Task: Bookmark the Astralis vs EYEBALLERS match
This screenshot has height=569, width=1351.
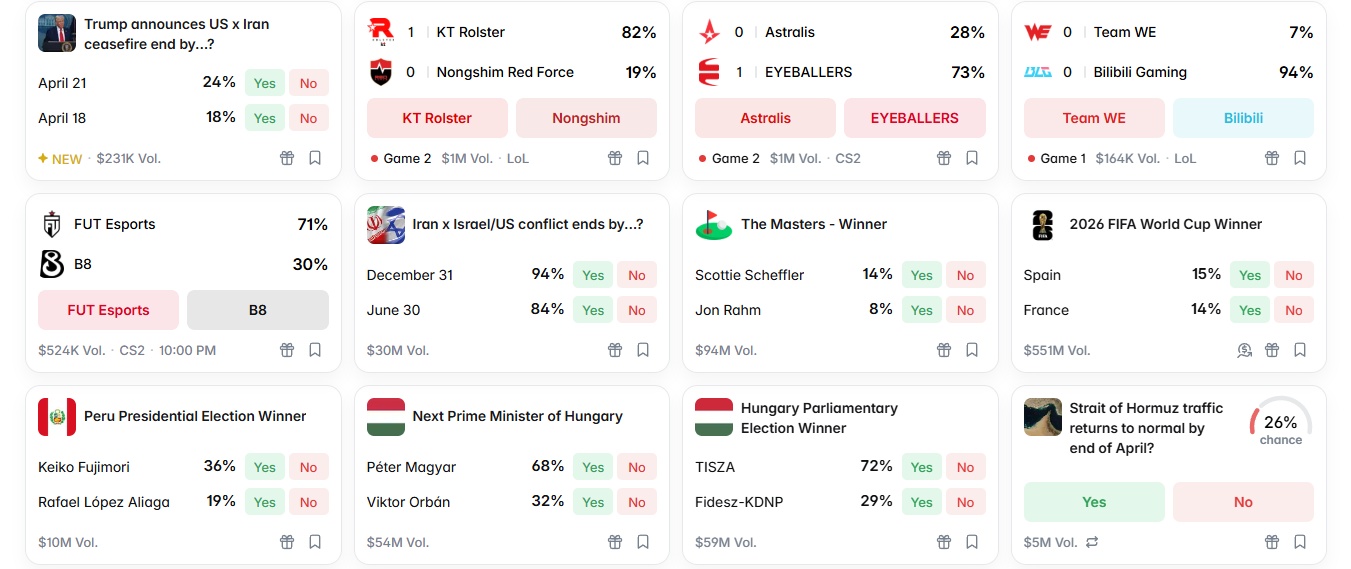Action: pos(972,158)
